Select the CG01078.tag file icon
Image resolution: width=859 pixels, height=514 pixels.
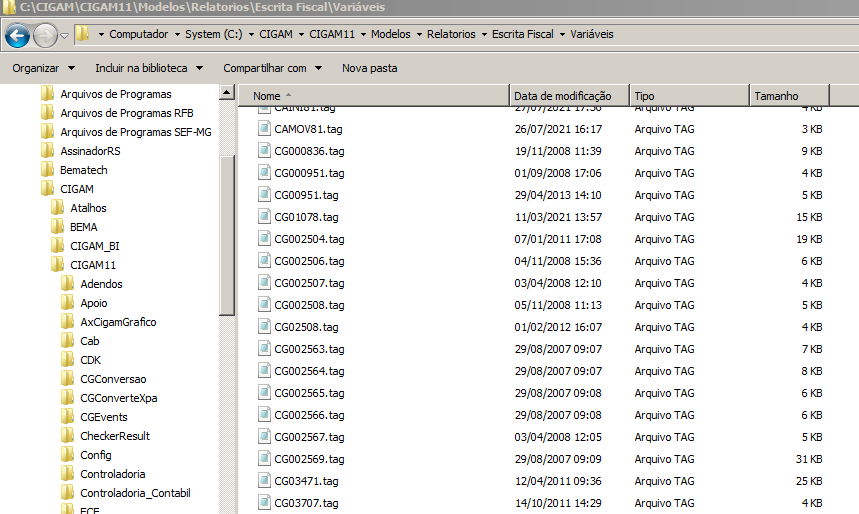pyautogui.click(x=264, y=216)
